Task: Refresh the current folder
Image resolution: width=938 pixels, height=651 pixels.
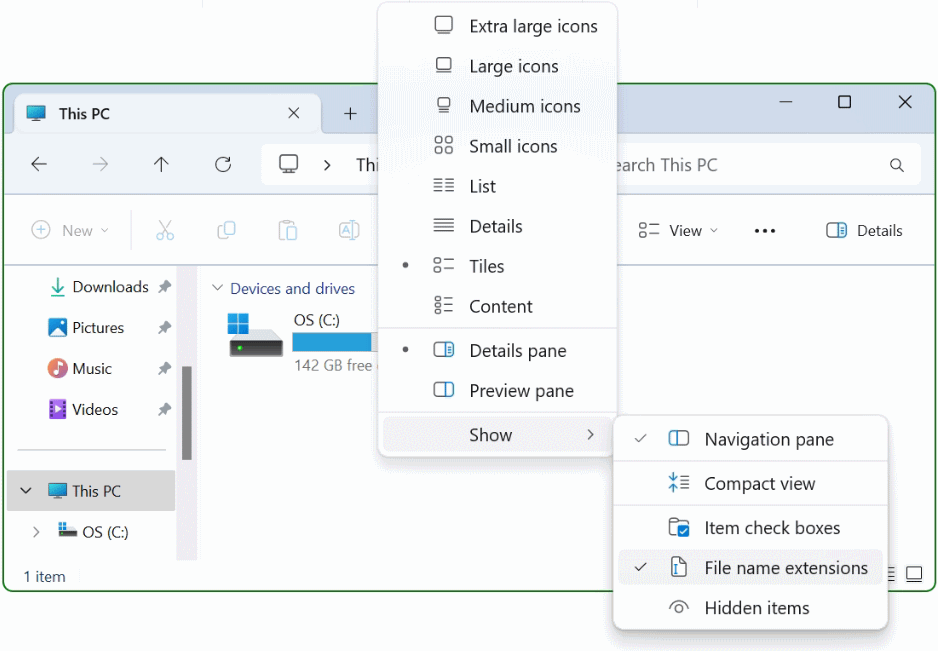Action: (x=222, y=165)
